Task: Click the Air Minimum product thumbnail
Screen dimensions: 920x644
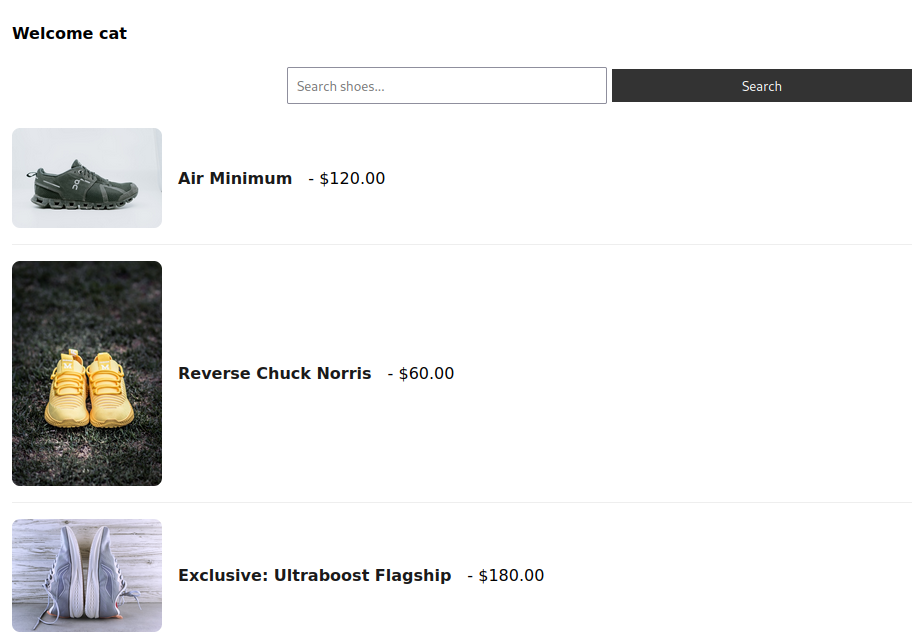Action: 86,177
